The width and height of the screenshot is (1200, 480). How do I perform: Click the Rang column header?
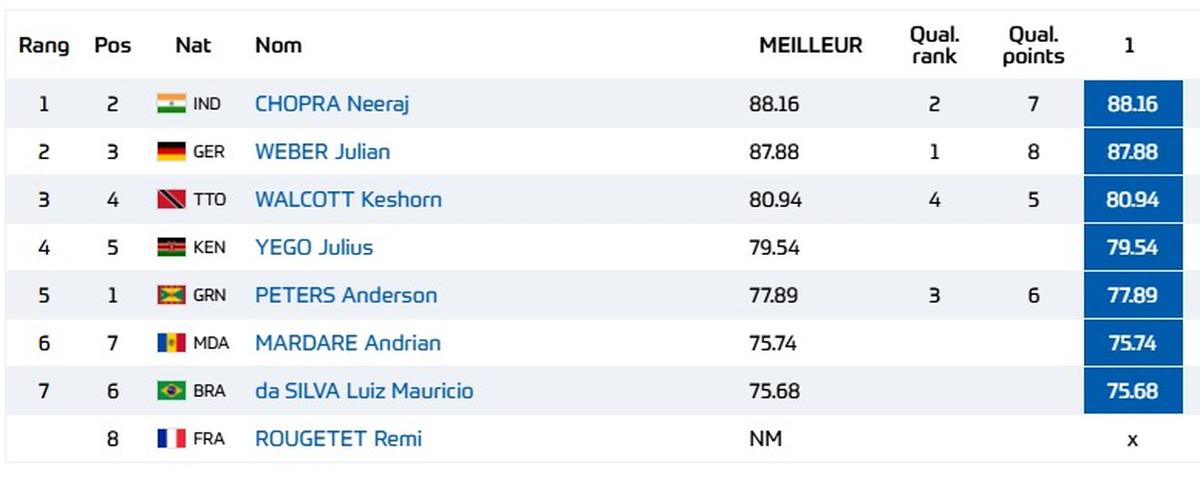pos(44,46)
